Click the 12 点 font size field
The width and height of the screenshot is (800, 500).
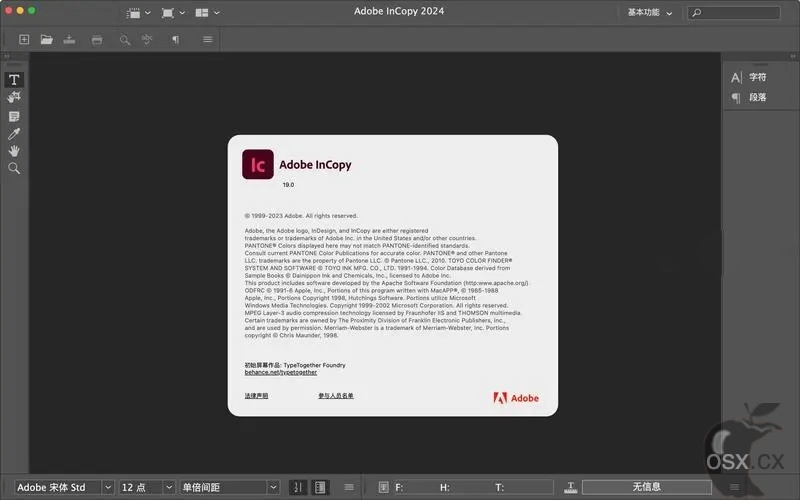coord(141,487)
